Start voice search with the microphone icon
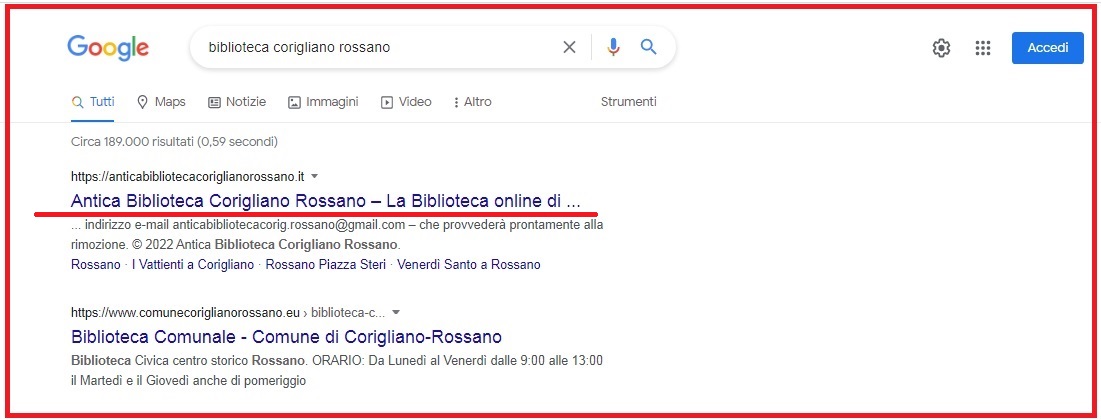 (614, 47)
